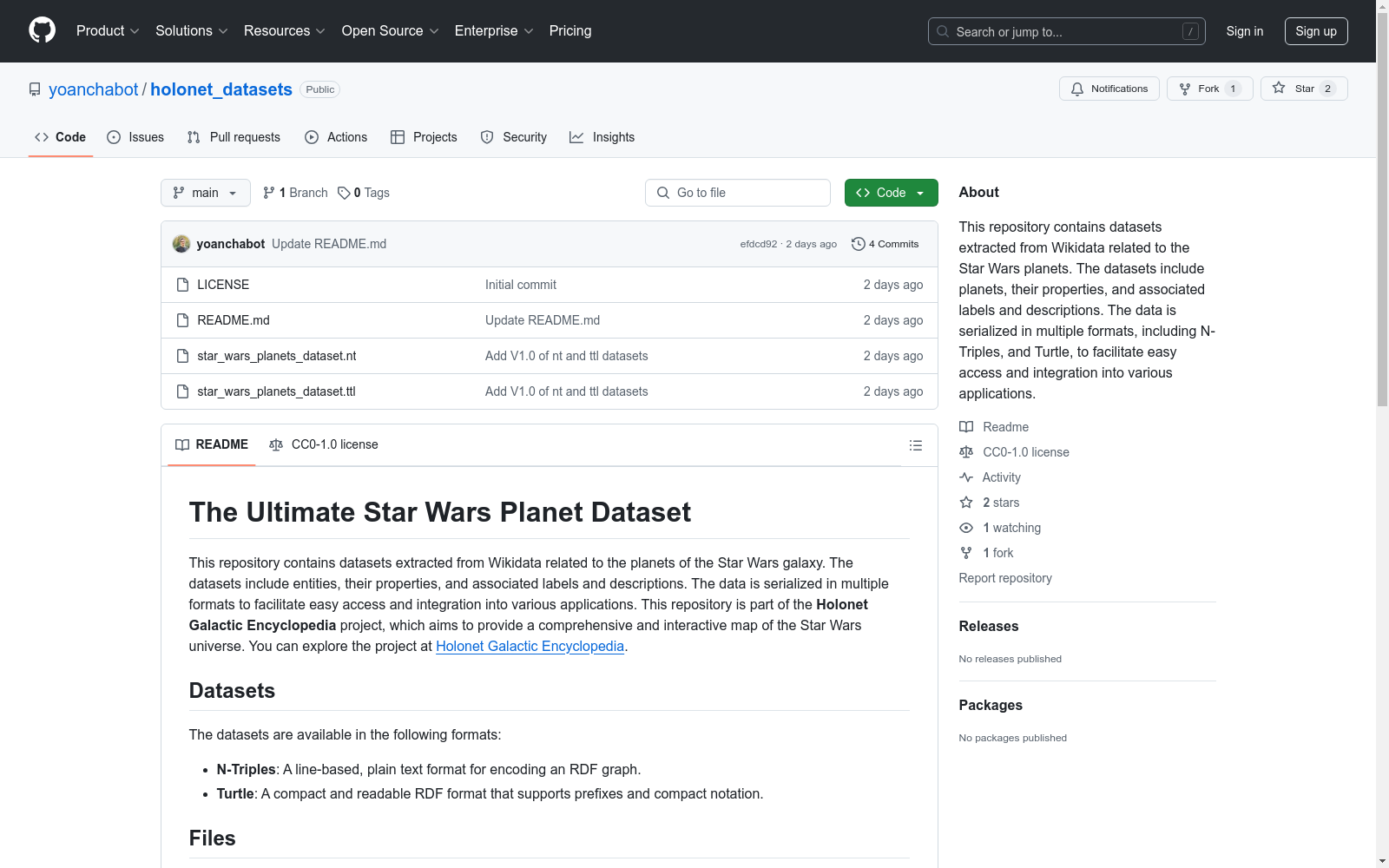Click the magnifier icon in search bar
This screenshot has height=868, width=1389.
click(943, 31)
